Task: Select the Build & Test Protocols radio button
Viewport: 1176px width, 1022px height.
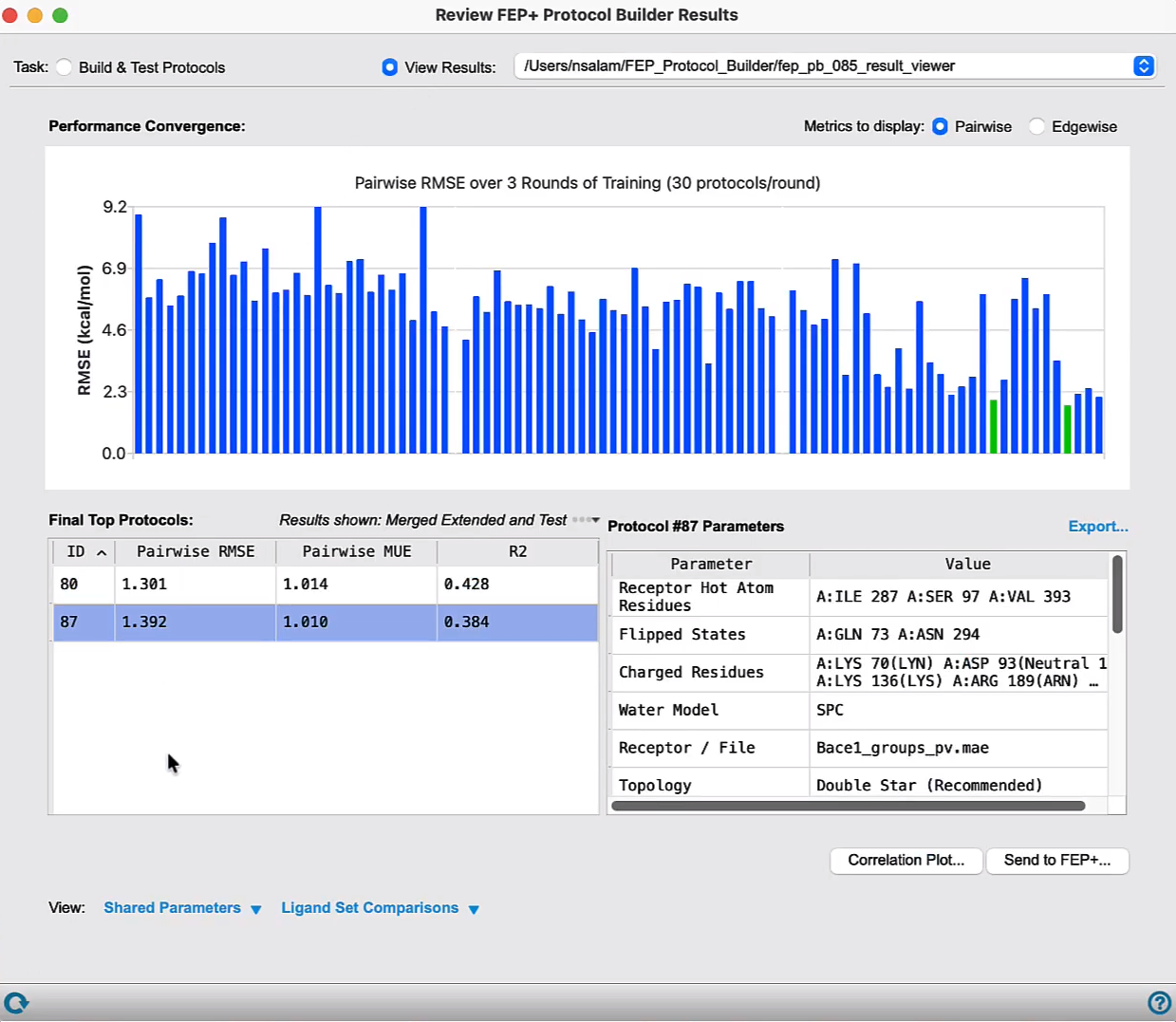Action: (65, 67)
